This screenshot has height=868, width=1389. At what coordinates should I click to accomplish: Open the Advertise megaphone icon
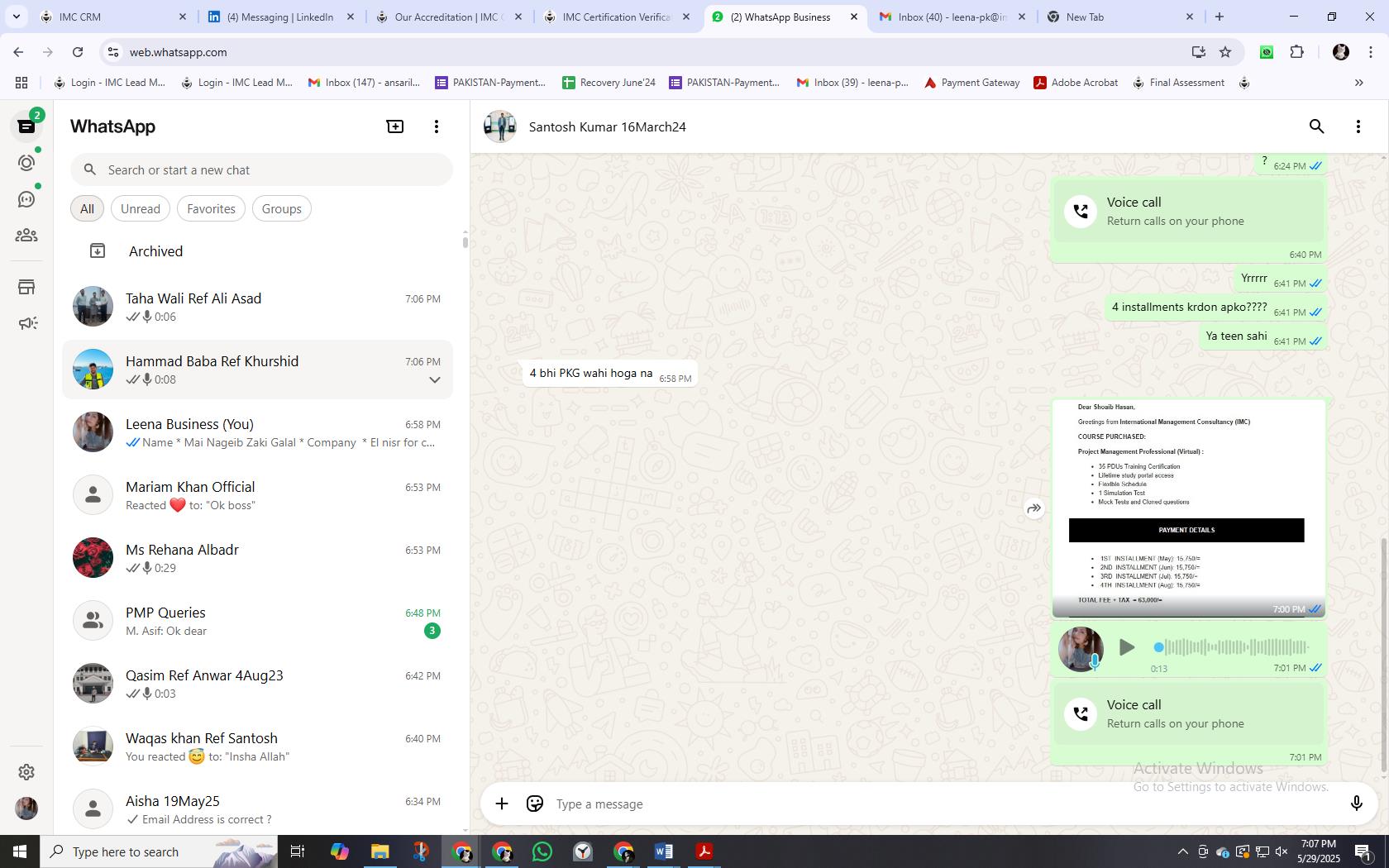tap(26, 323)
